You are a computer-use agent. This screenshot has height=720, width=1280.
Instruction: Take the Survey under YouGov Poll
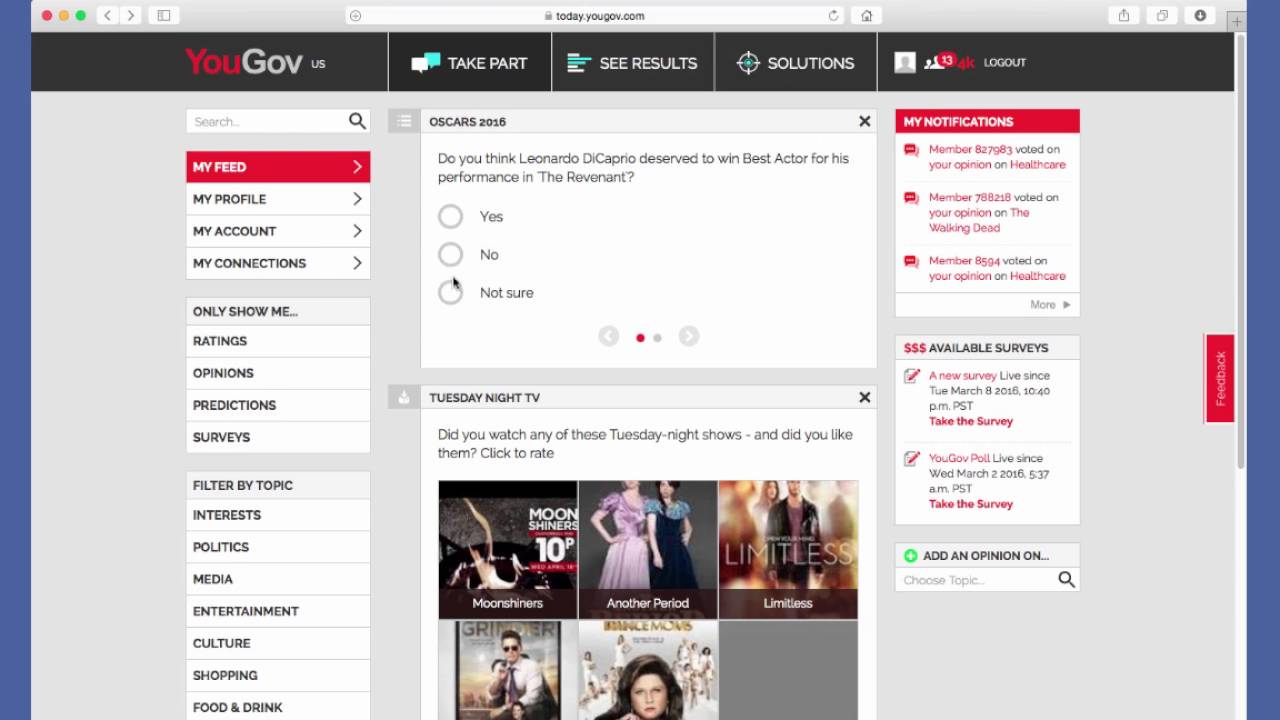[x=970, y=504]
